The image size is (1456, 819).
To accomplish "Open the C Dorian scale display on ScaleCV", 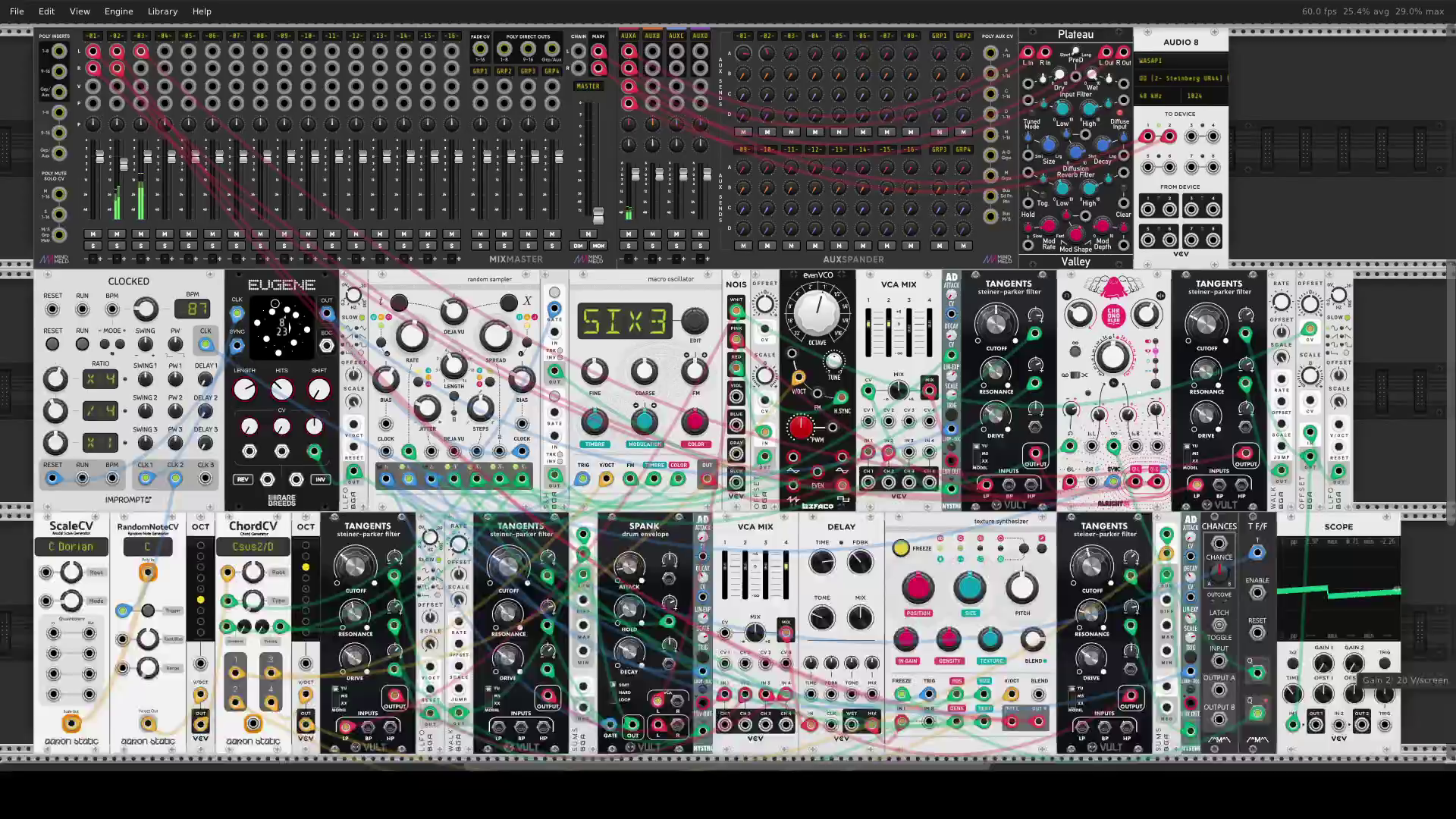I will pos(71,547).
